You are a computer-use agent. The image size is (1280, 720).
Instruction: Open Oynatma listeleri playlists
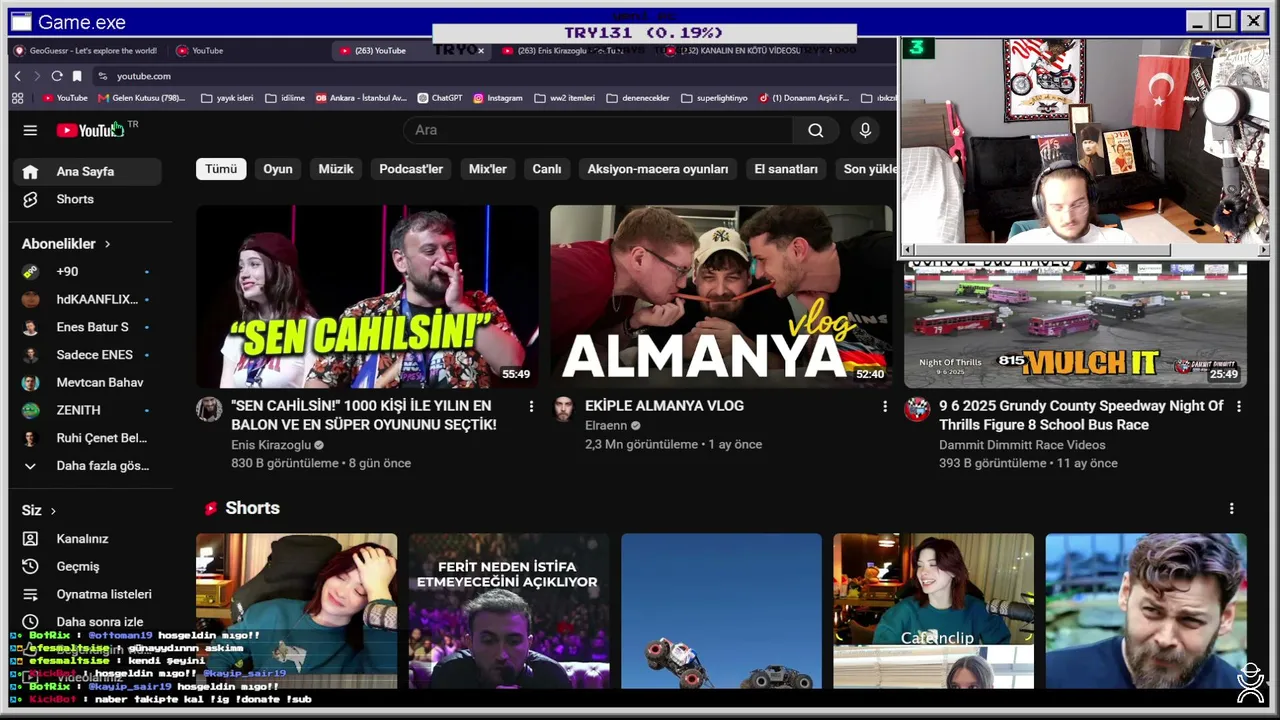[x=88, y=594]
